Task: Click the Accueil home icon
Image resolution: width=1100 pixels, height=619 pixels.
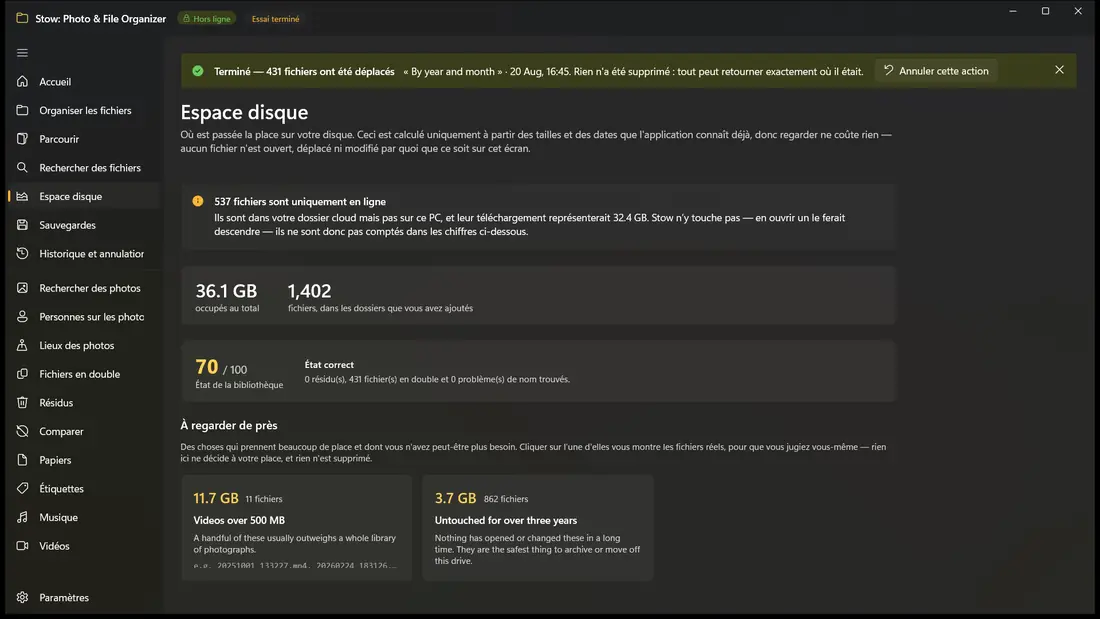Action: [22, 81]
